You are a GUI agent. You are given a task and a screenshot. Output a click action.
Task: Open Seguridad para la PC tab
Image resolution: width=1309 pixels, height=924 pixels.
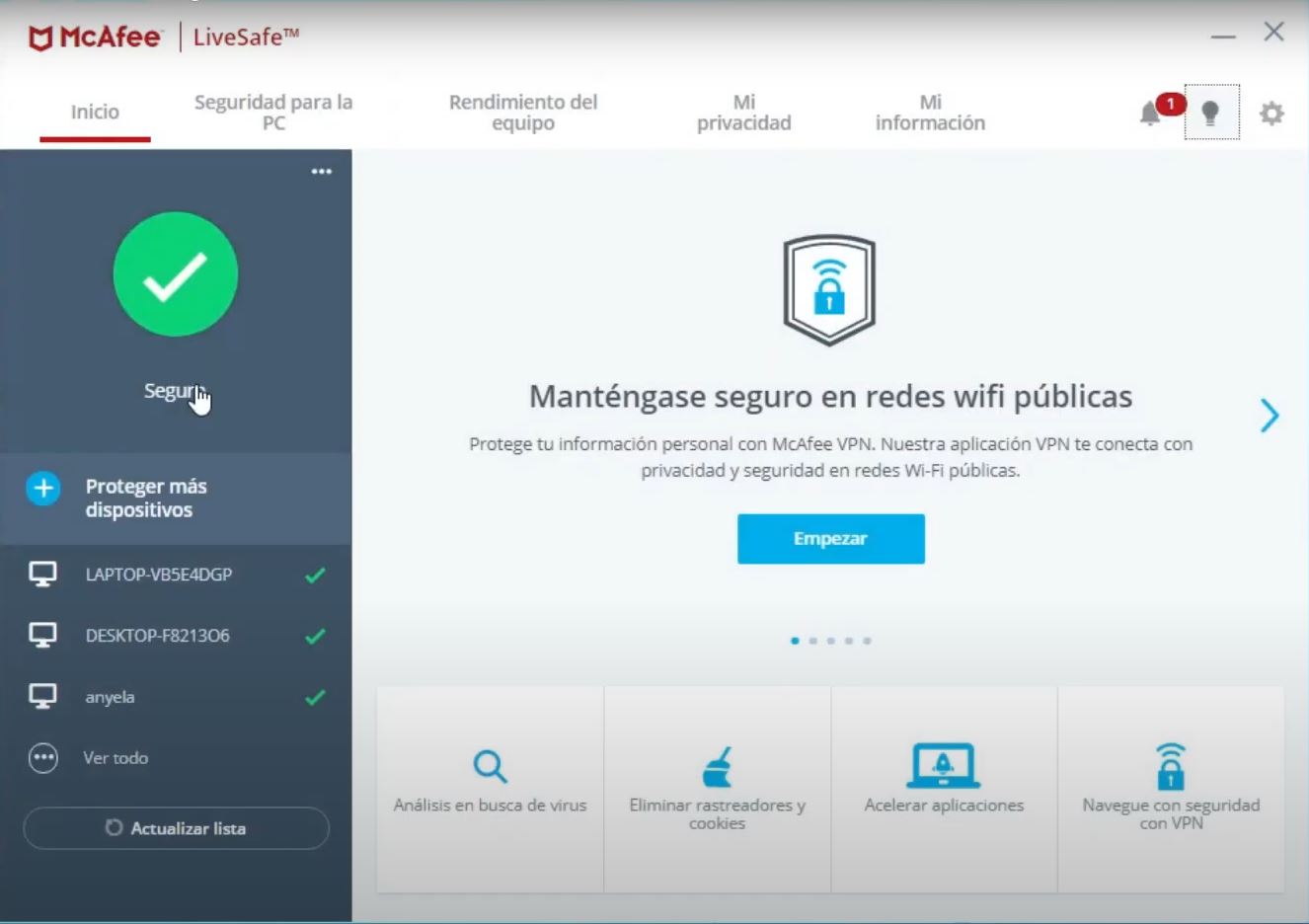[273, 113]
